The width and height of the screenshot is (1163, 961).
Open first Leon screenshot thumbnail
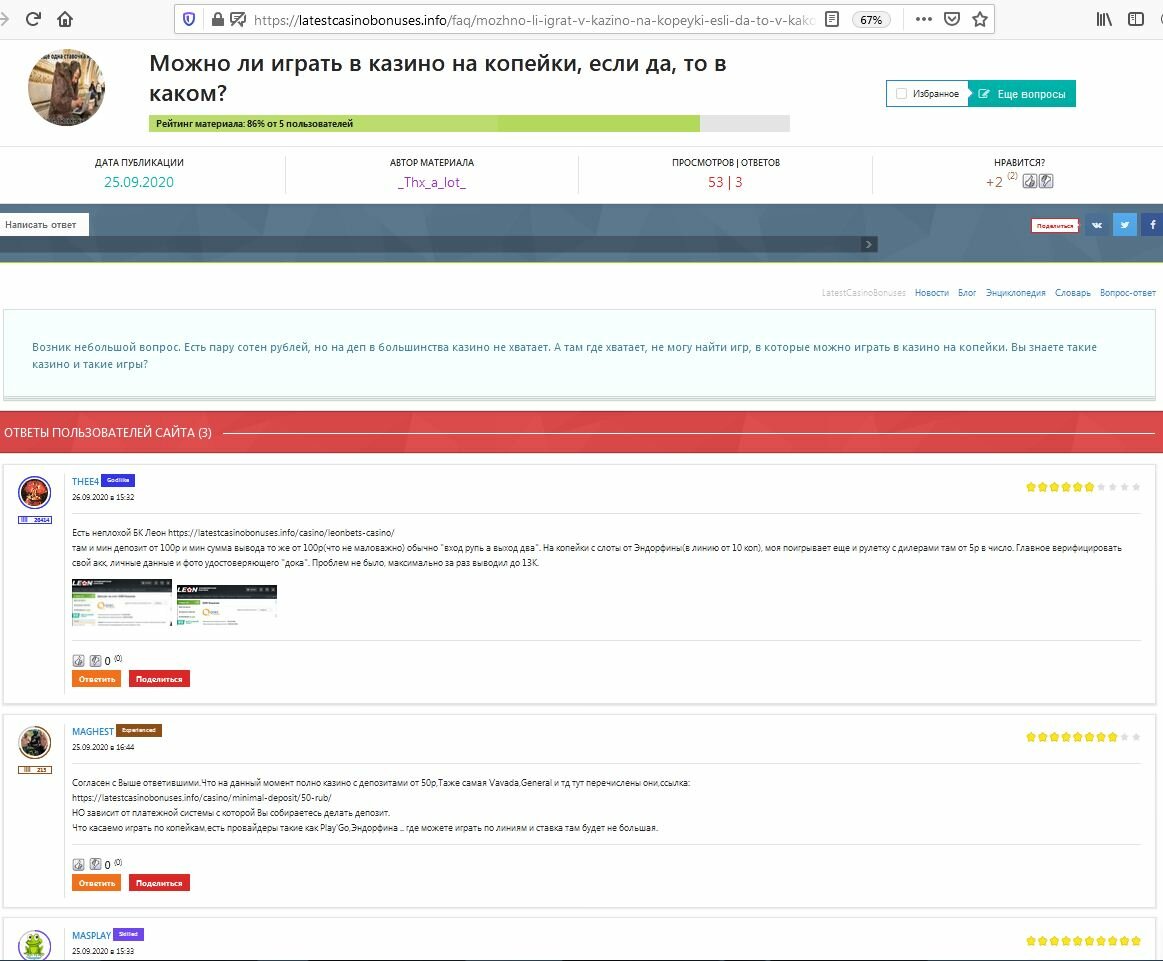[x=121, y=603]
